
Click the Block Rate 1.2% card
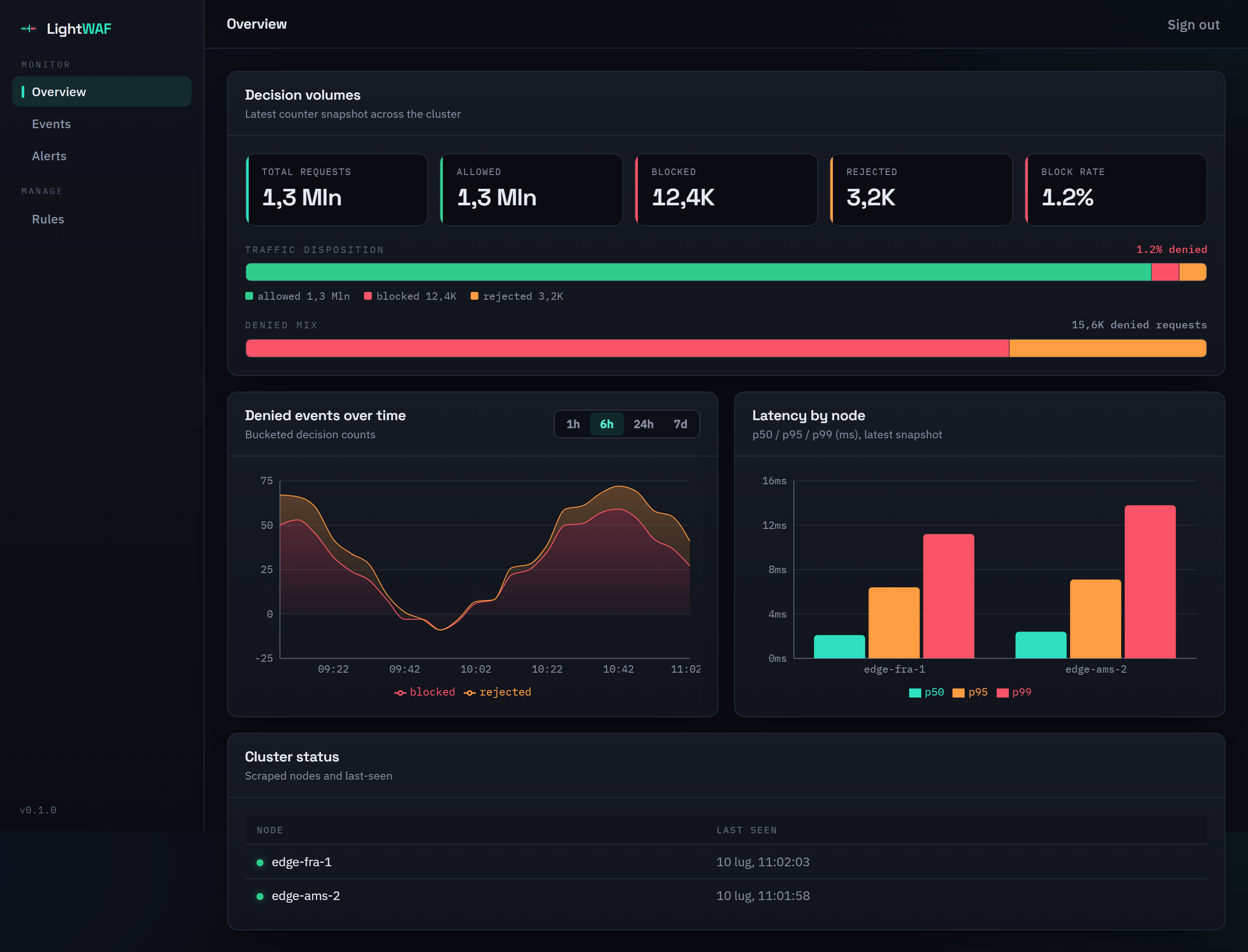pos(1116,190)
